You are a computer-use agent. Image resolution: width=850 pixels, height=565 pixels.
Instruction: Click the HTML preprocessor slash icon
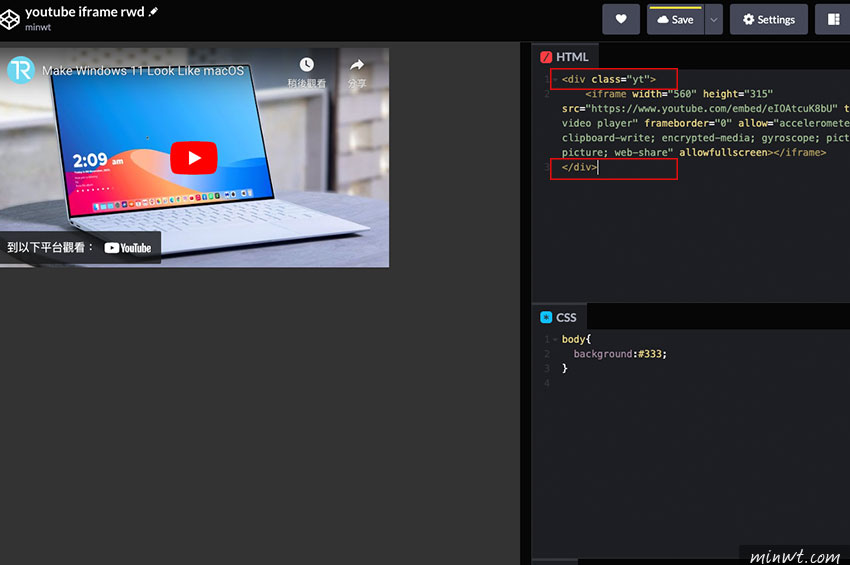click(546, 57)
